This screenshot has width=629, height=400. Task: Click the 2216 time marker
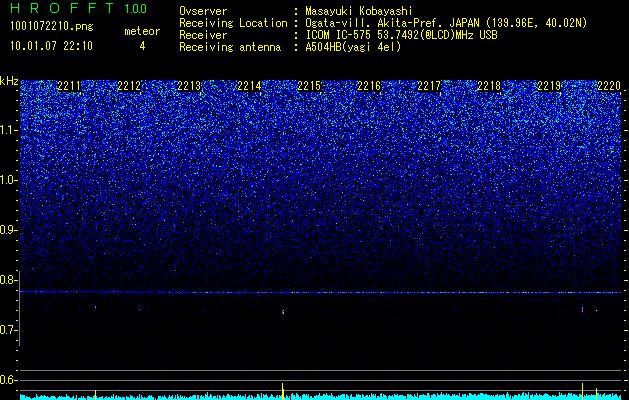[x=369, y=86]
